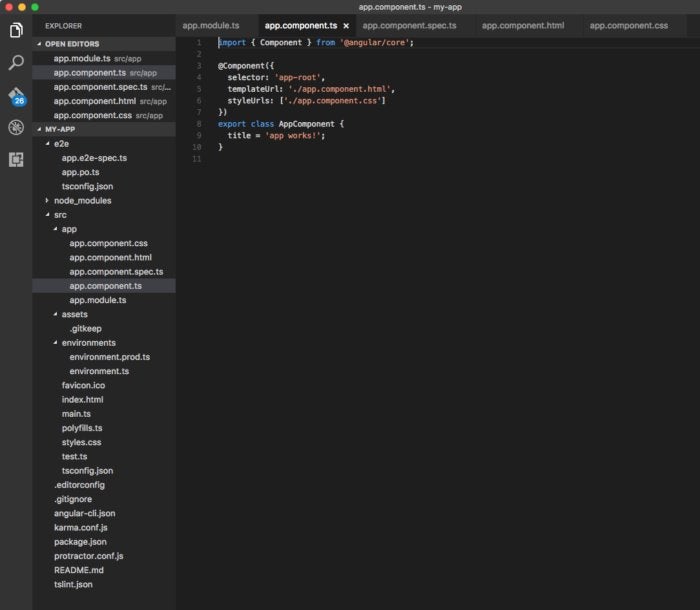Screen dimensions: 700x610
Task: Open index.html file
Action: [104, 400]
